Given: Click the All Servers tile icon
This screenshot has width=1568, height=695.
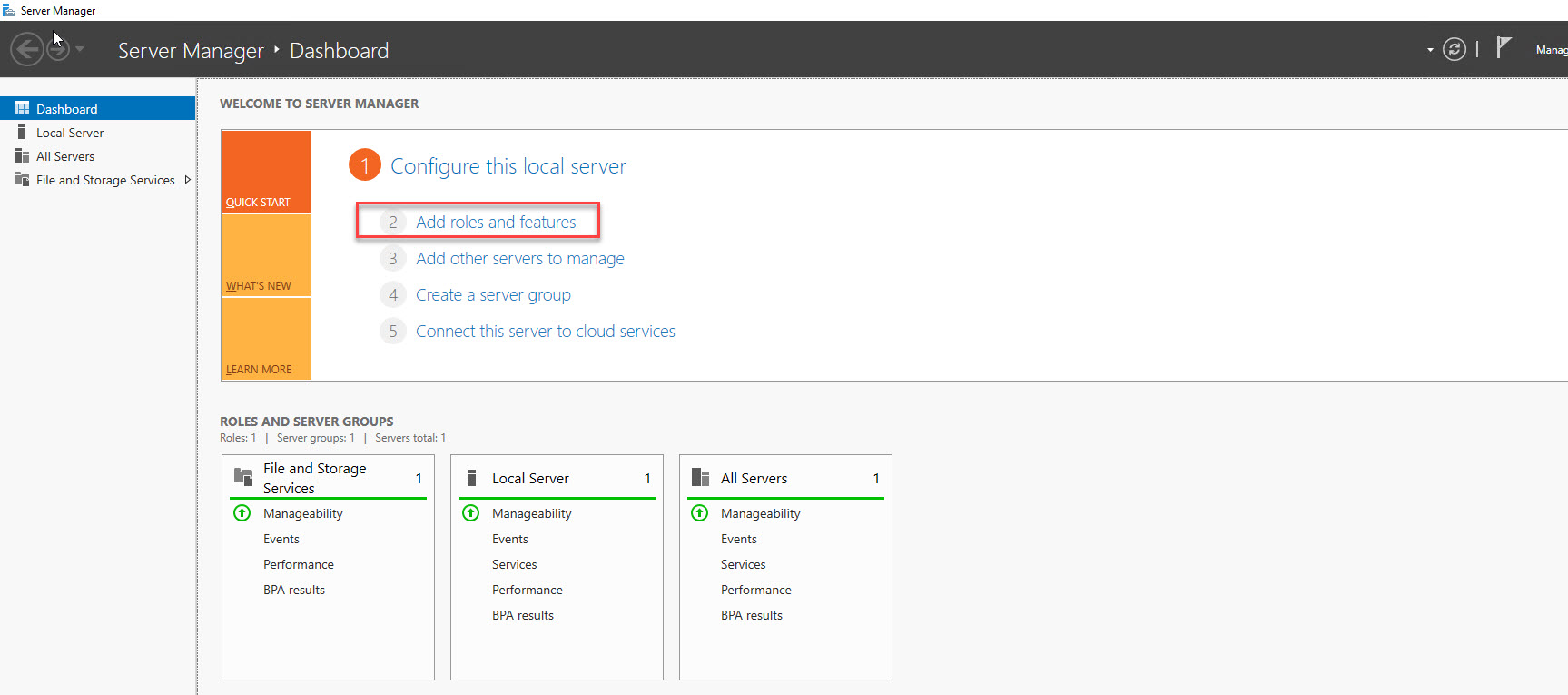Looking at the screenshot, I should pos(700,478).
